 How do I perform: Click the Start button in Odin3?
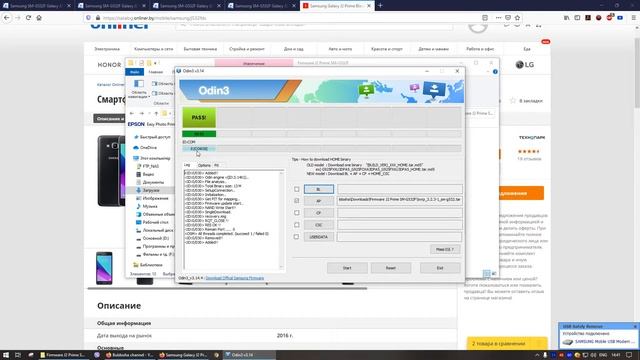347,268
